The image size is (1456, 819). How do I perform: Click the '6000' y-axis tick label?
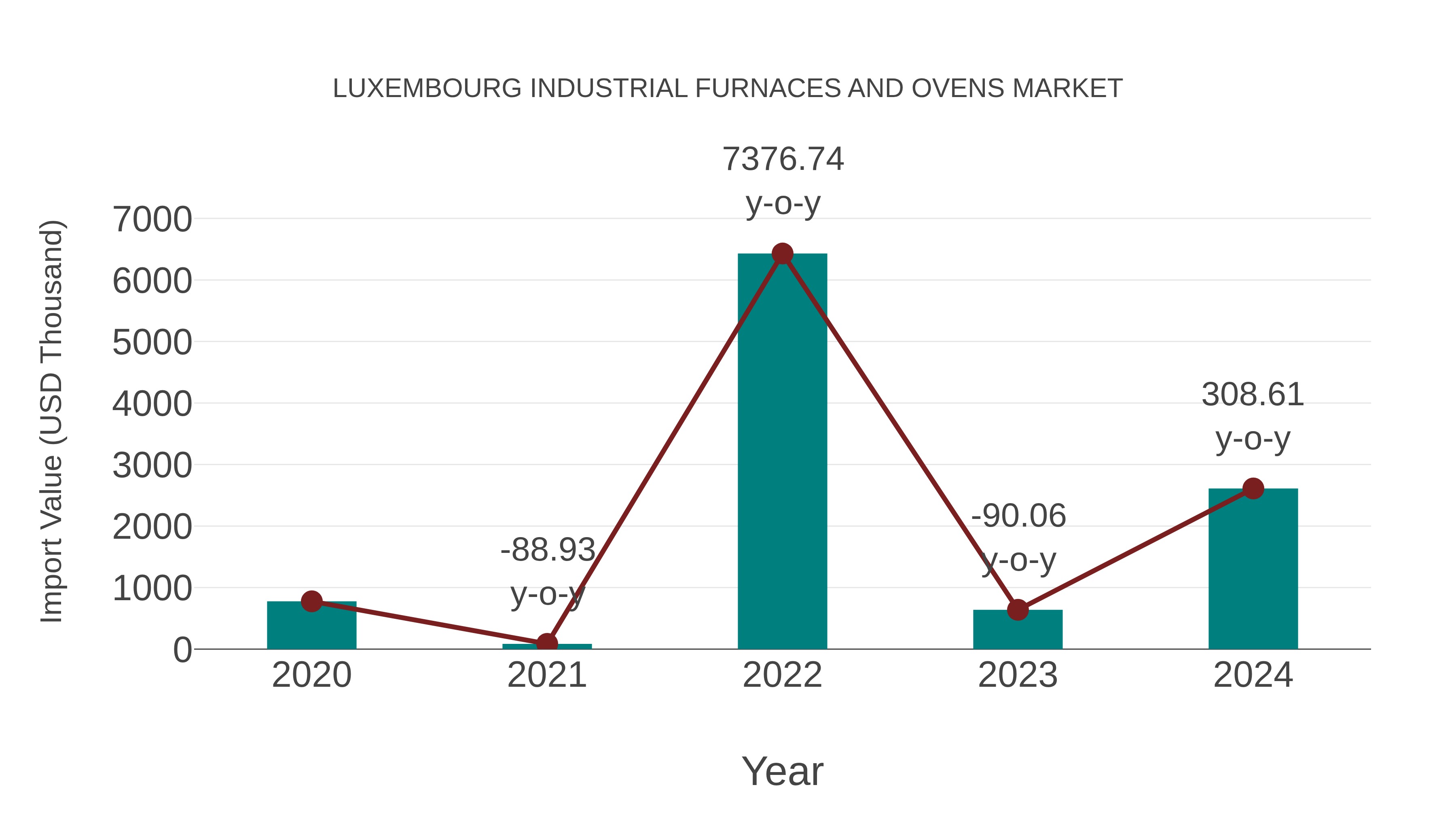coord(152,281)
